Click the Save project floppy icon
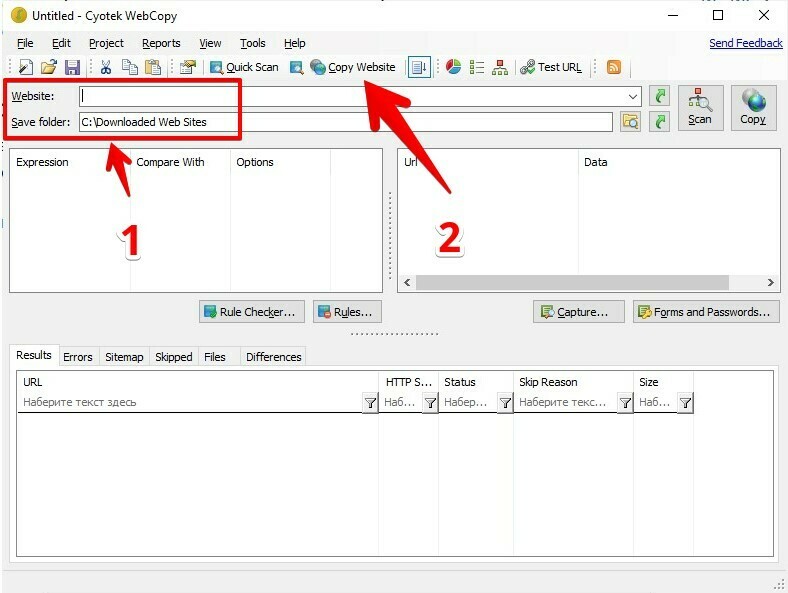The height and width of the screenshot is (593, 788). coord(72,67)
